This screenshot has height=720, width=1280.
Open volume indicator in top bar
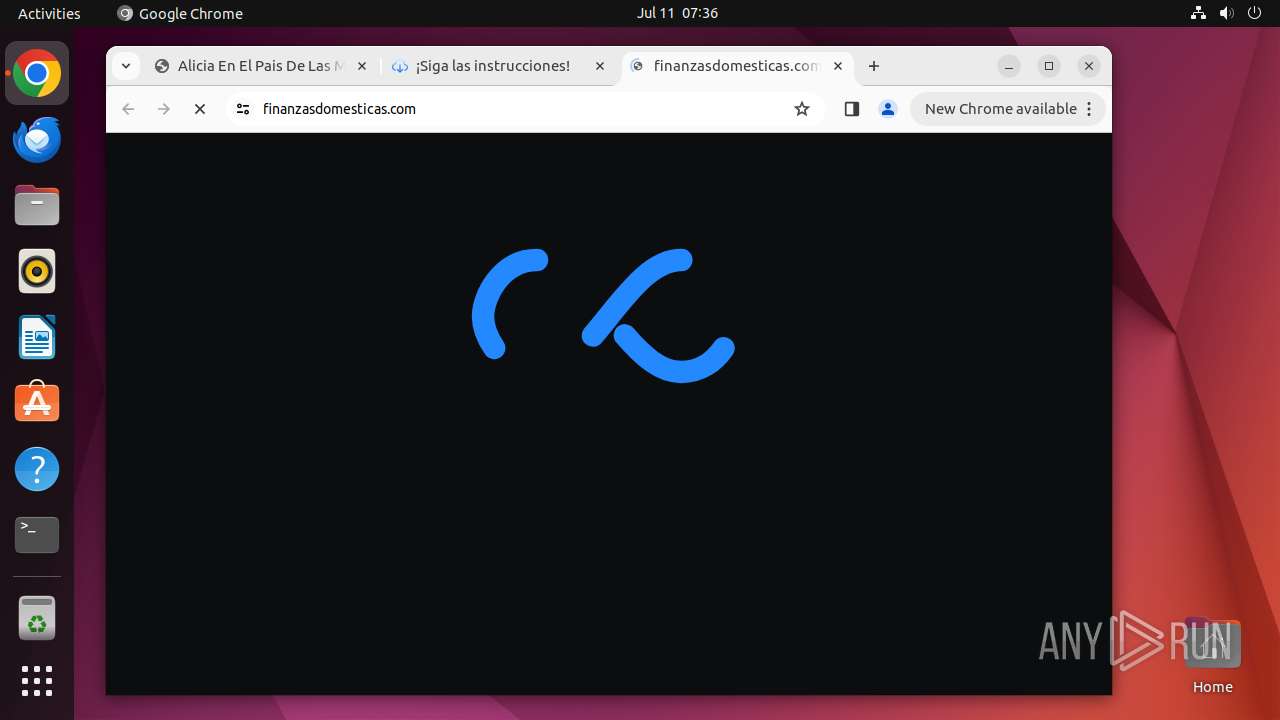pos(1227,13)
